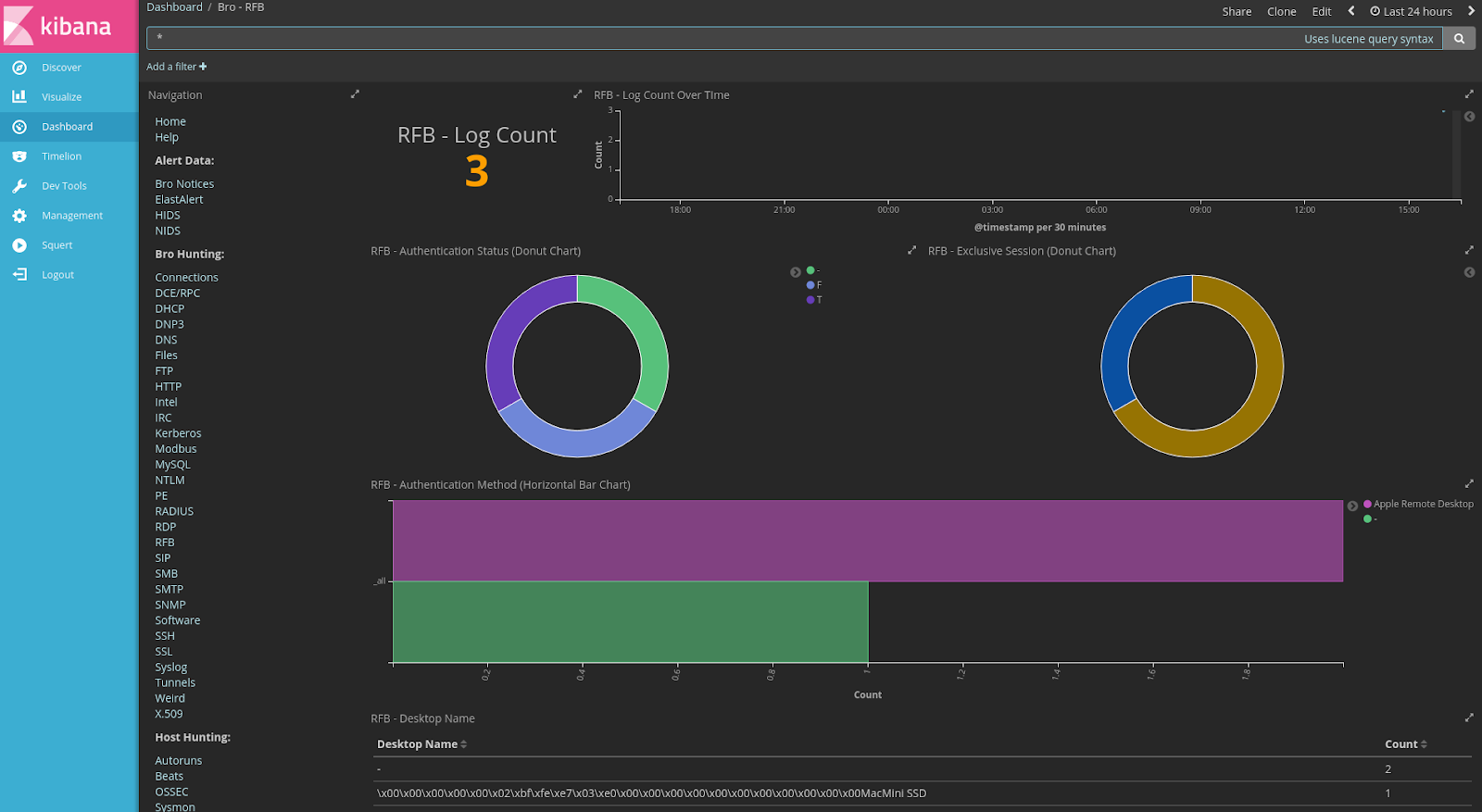
Task: Open the Share menu
Action: pyautogui.click(x=1237, y=11)
